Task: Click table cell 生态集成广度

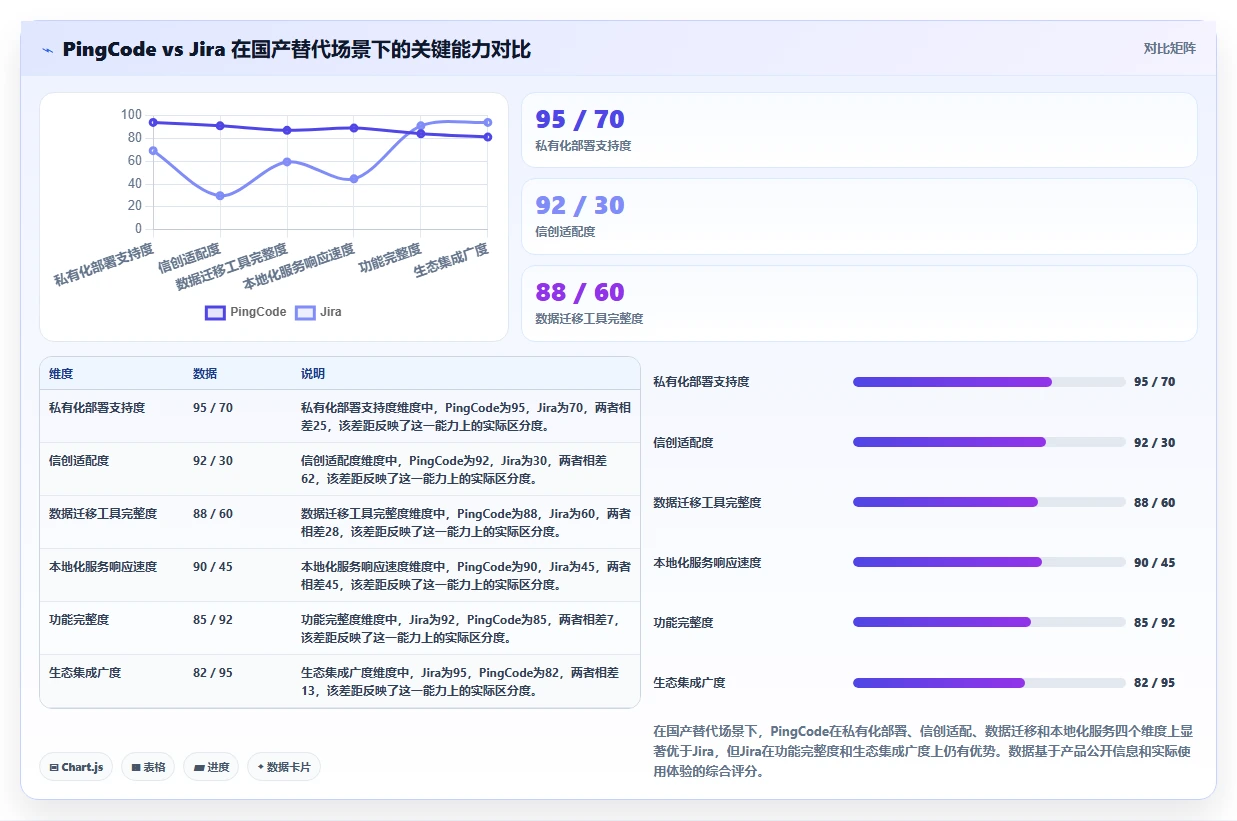Action: pos(85,673)
